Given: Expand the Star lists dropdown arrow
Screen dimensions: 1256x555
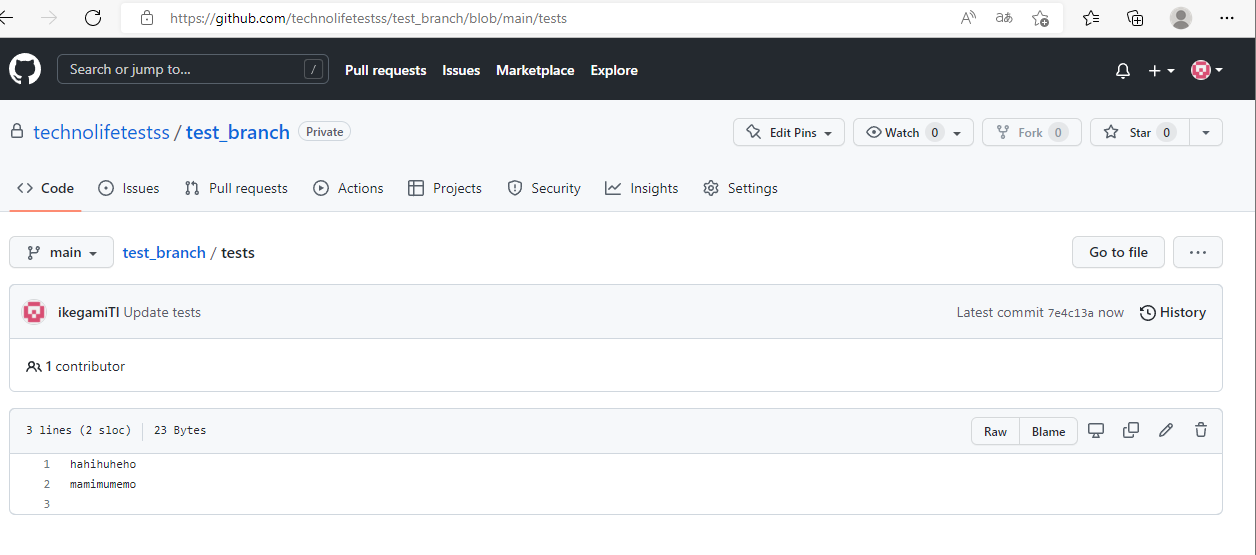Looking at the screenshot, I should coord(1206,132).
